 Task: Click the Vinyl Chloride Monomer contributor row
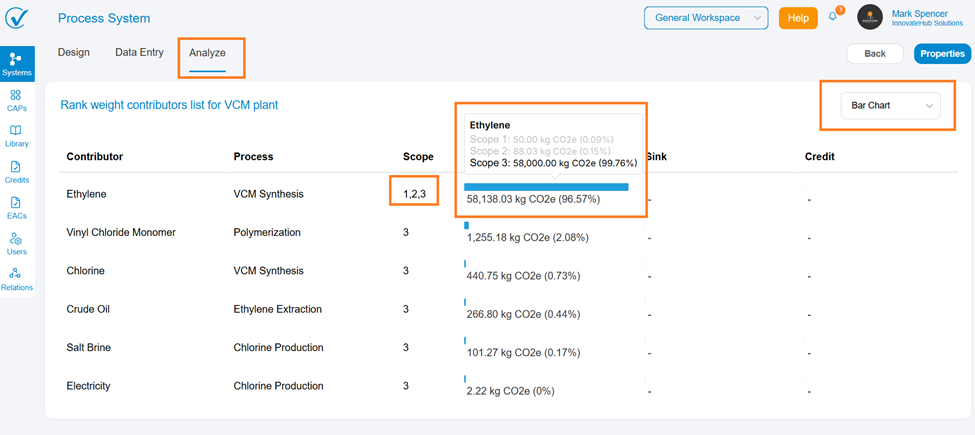pos(121,233)
